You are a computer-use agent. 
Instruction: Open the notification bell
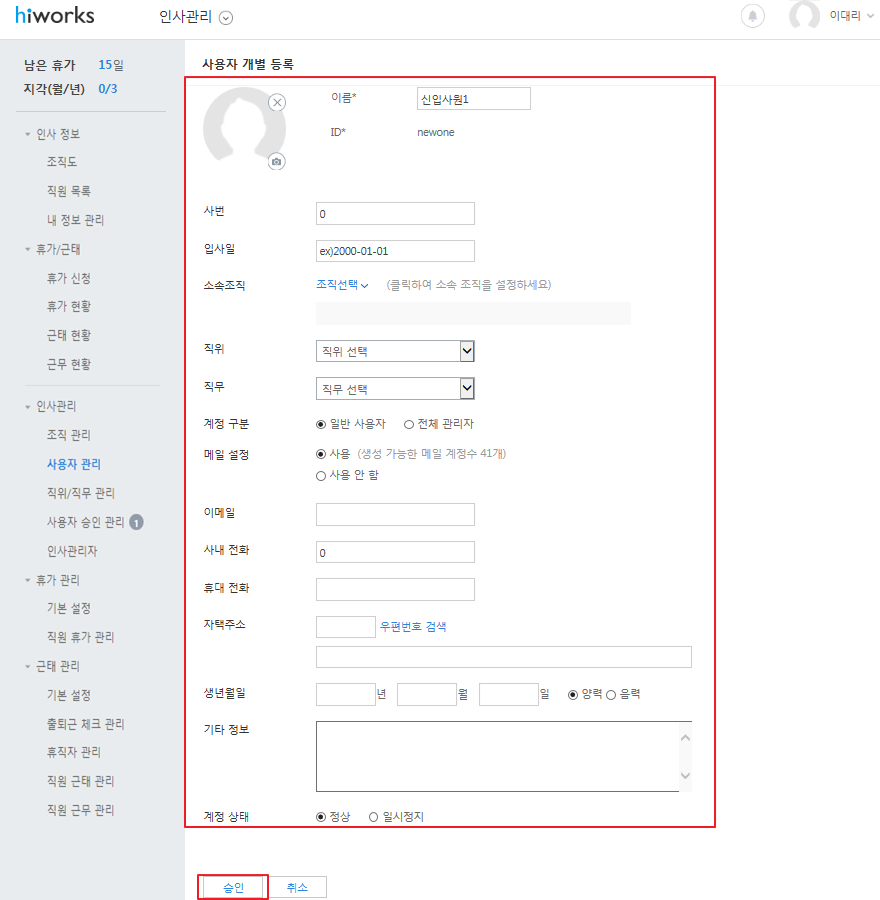coord(753,15)
